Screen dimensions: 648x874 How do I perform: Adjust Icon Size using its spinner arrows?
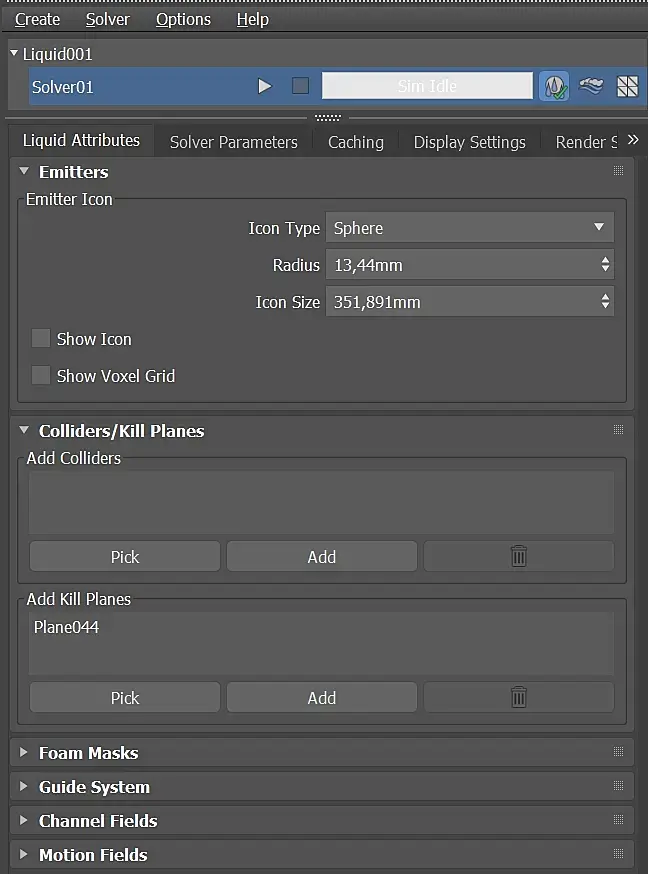point(605,301)
